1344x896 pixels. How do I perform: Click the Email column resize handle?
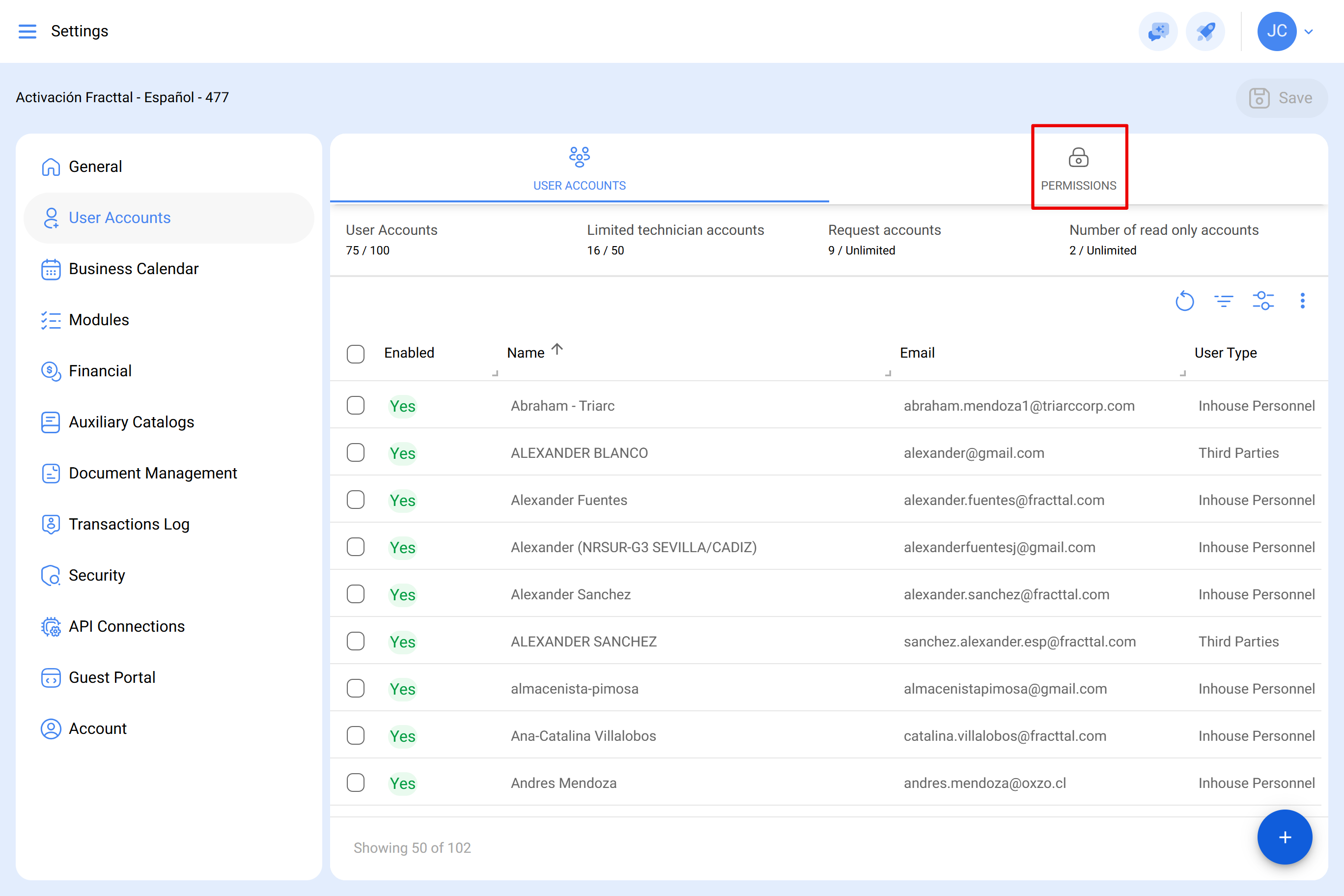tap(1182, 373)
